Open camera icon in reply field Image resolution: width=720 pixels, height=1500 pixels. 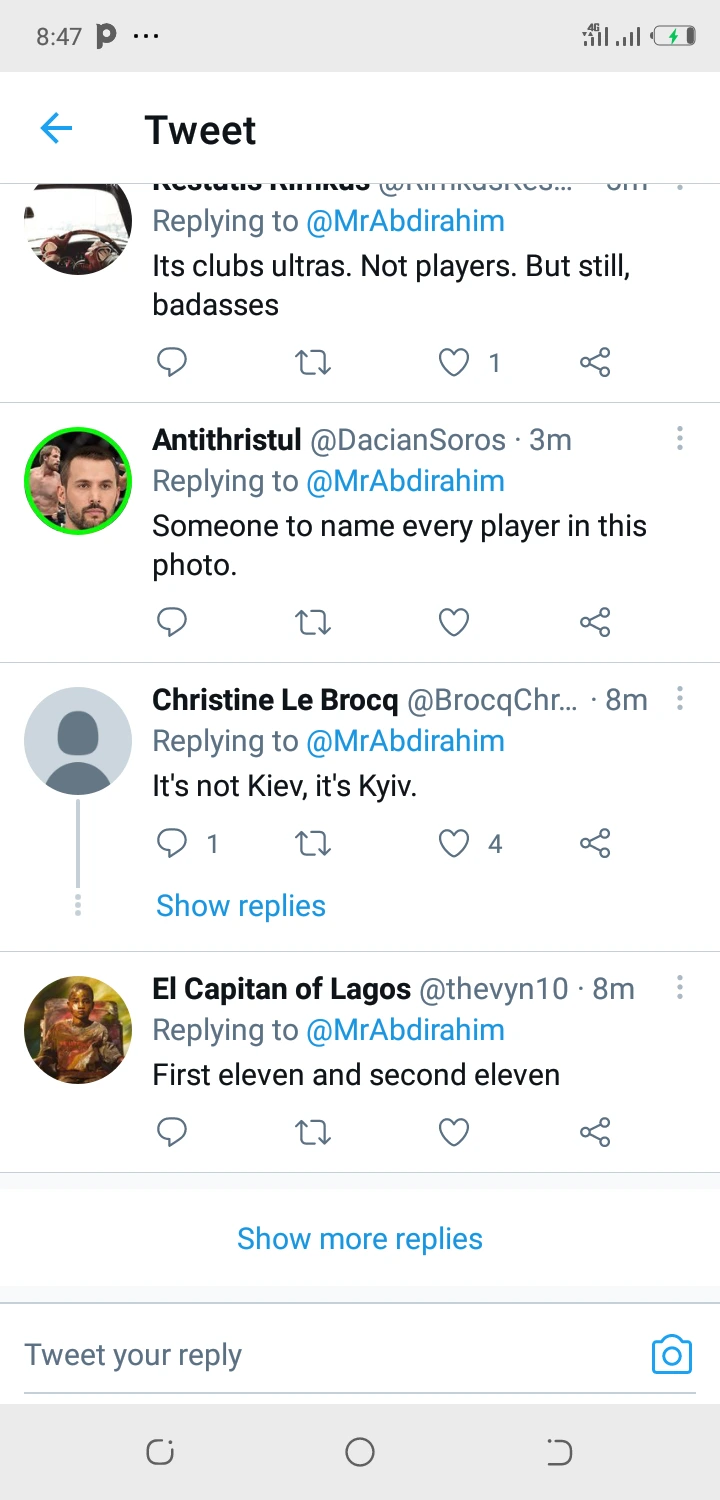671,1355
